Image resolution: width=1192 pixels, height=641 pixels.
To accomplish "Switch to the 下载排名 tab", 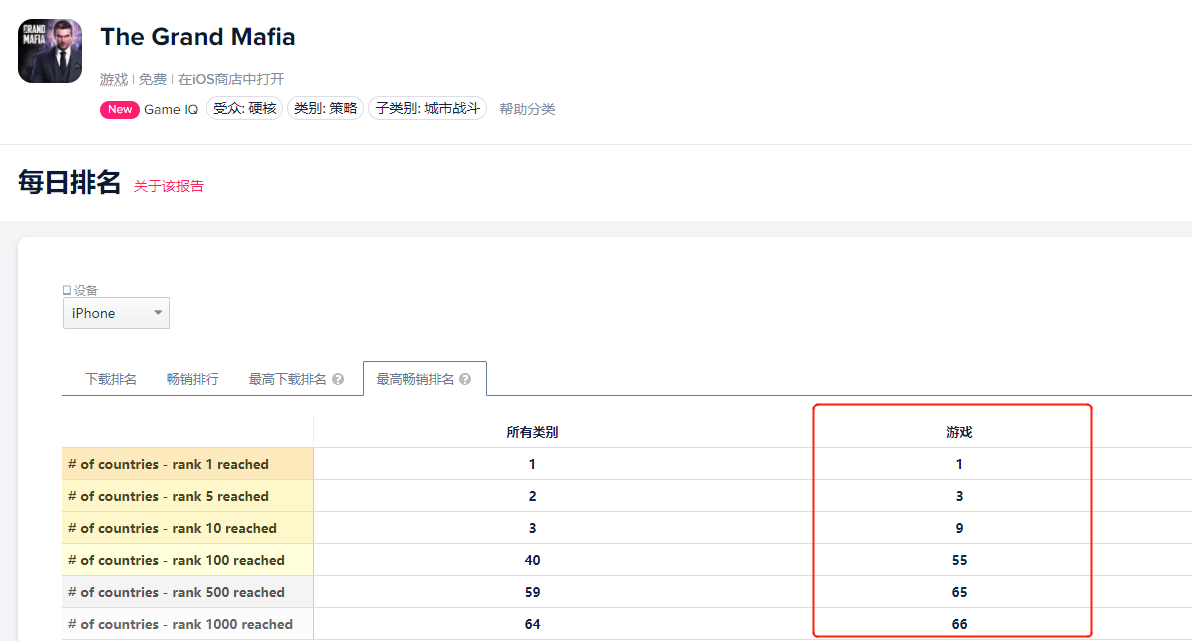I will [x=111, y=379].
